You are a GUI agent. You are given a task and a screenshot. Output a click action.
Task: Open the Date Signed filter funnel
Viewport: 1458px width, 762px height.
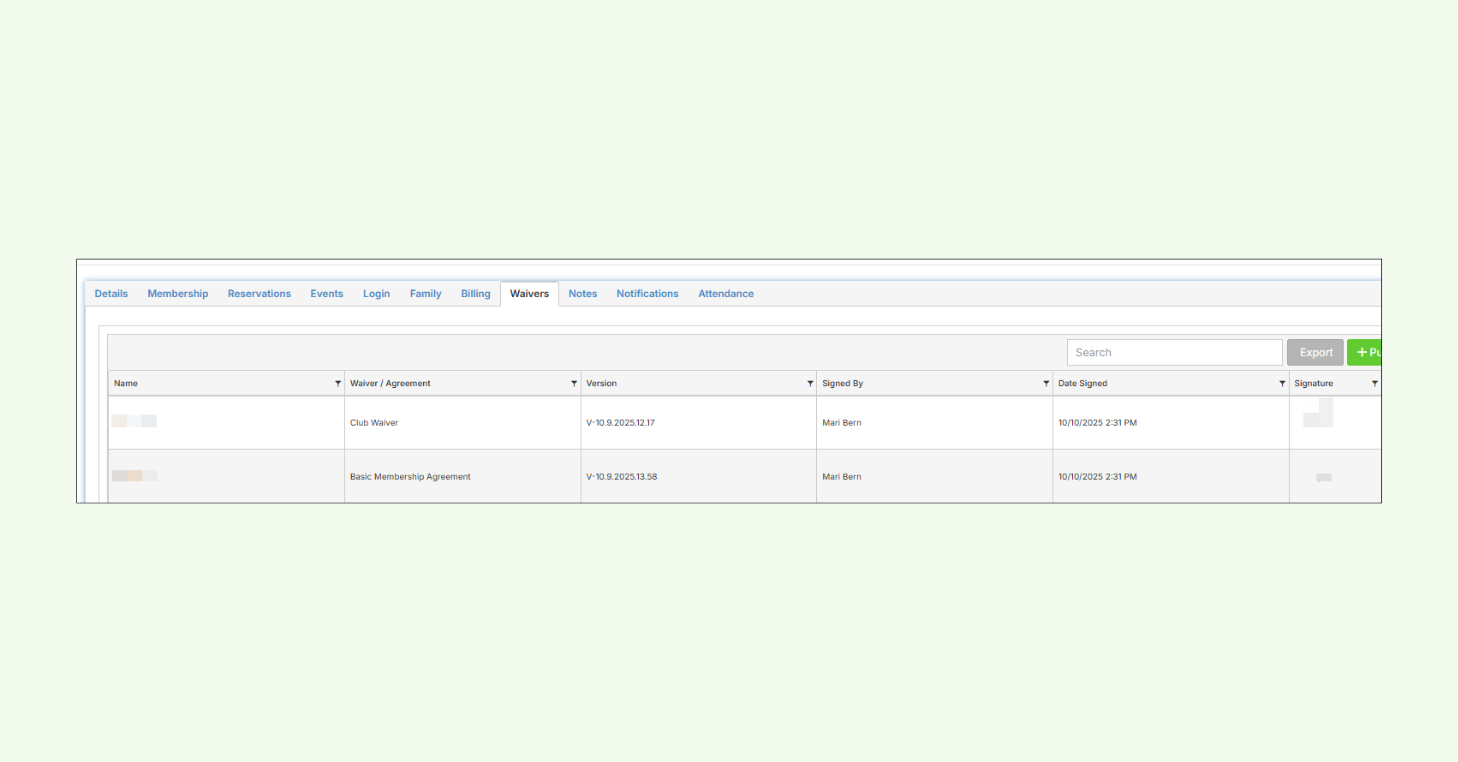(1282, 383)
